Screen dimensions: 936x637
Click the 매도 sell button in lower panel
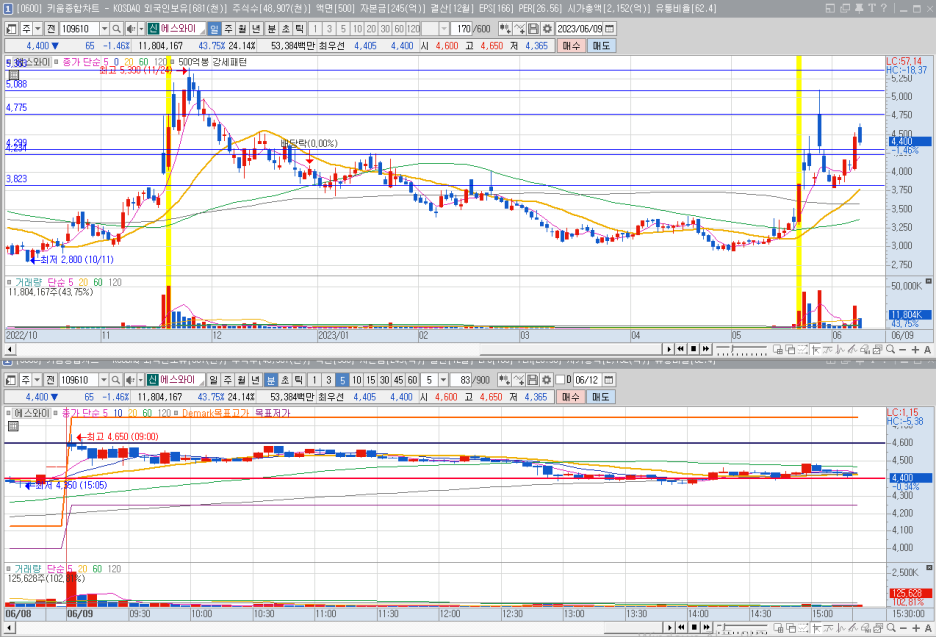(x=601, y=396)
